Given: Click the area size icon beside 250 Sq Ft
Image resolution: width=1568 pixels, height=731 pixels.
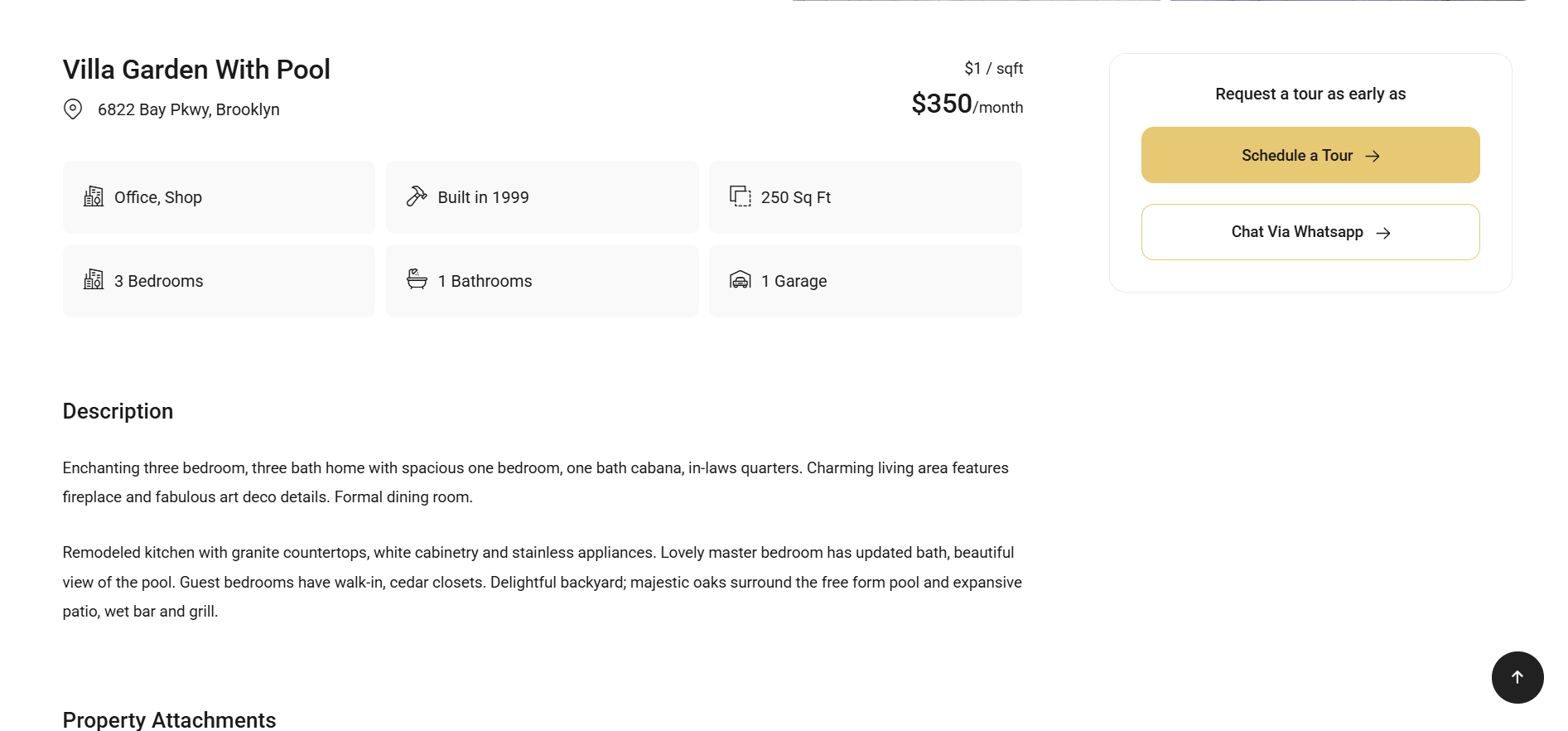Looking at the screenshot, I should tap(740, 196).
